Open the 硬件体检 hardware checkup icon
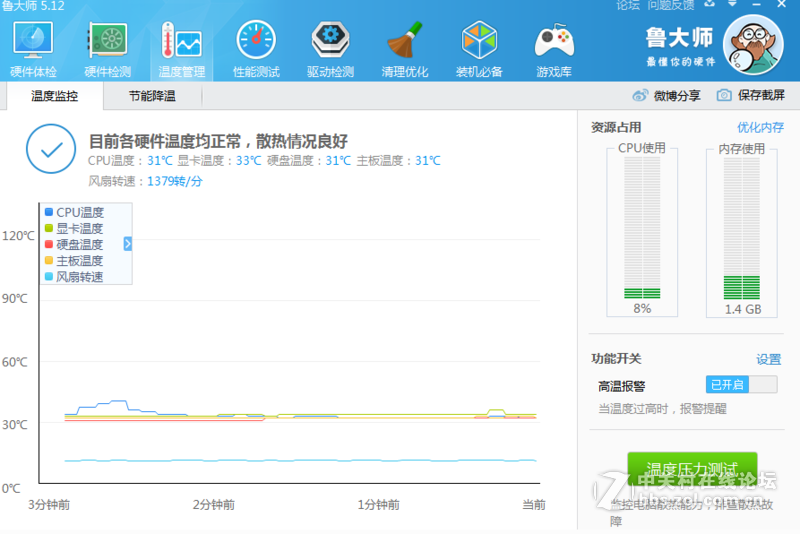800x534 pixels. 33,40
